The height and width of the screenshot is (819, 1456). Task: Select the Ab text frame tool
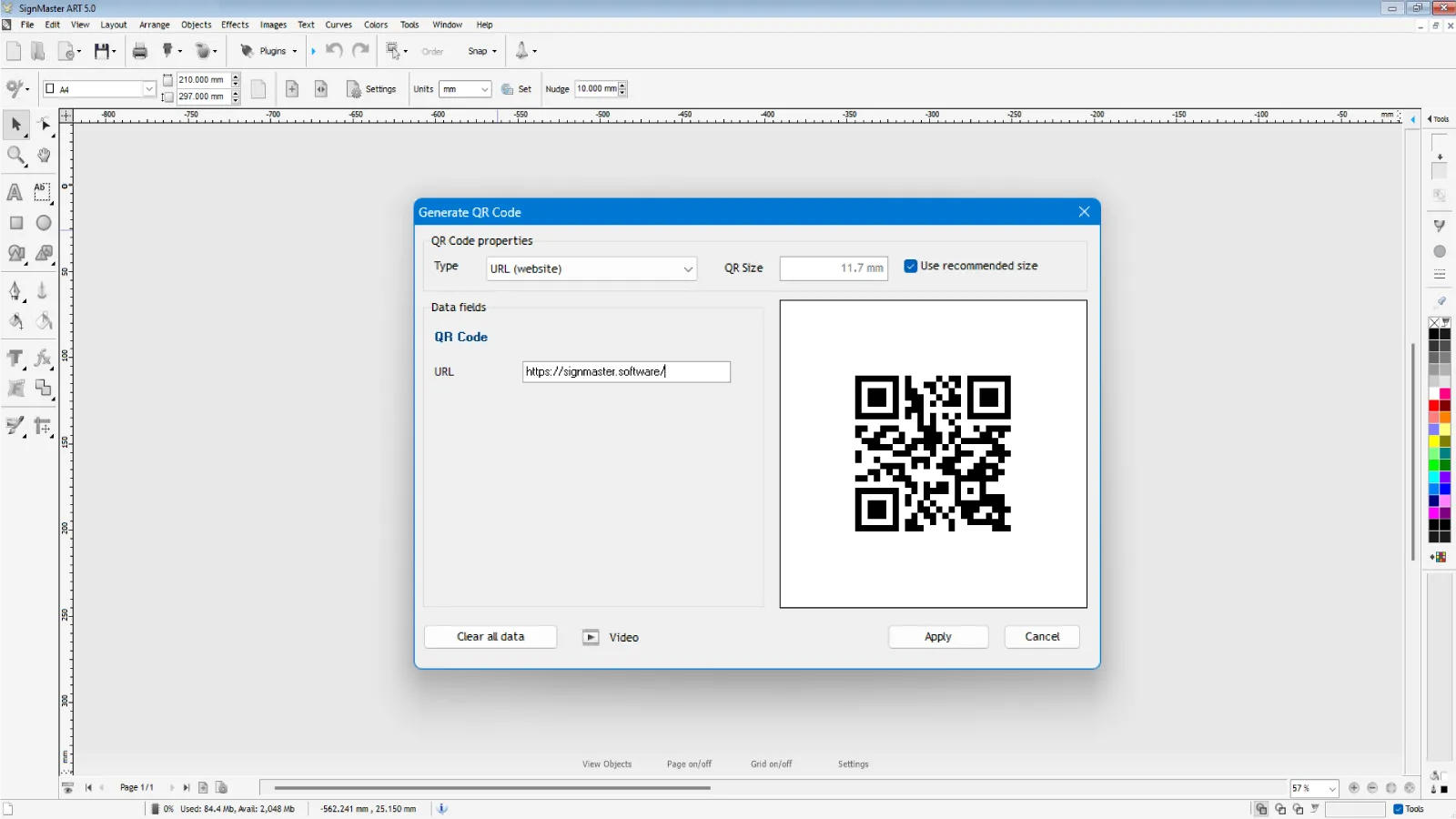[x=43, y=192]
